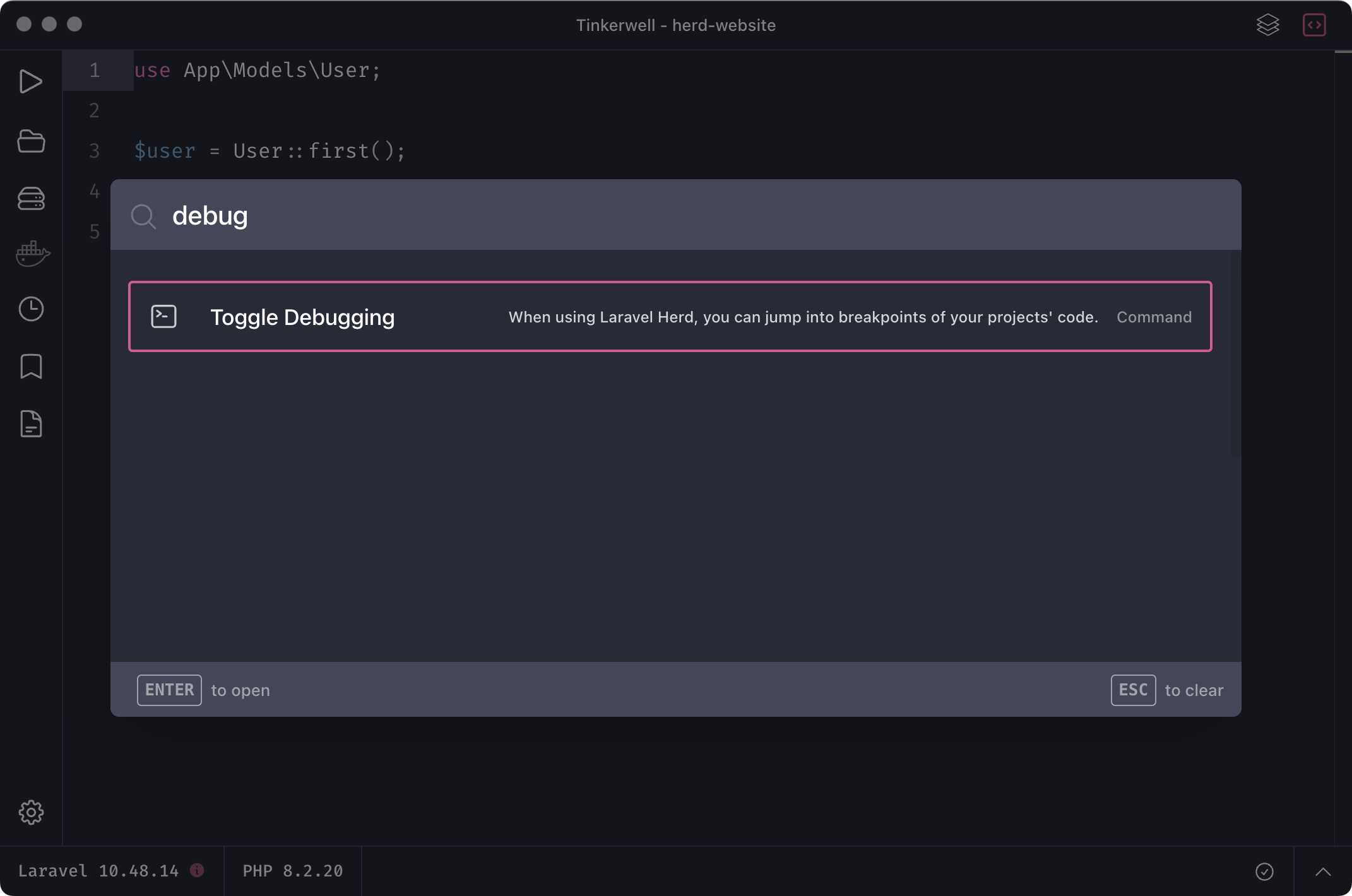
Task: Click the command palette scrollbar
Action: (1235, 353)
